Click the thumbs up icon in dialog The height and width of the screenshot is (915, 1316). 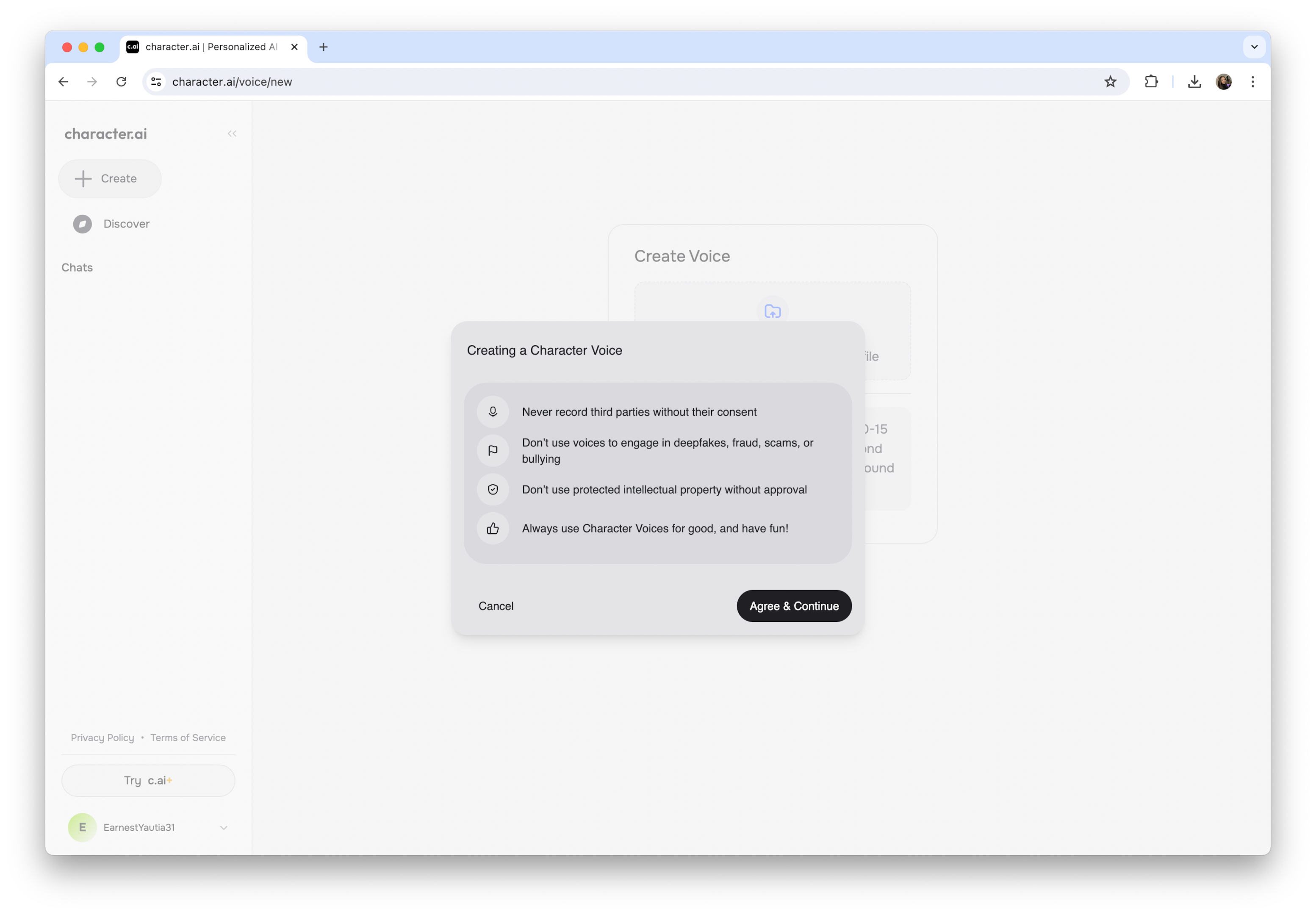492,528
